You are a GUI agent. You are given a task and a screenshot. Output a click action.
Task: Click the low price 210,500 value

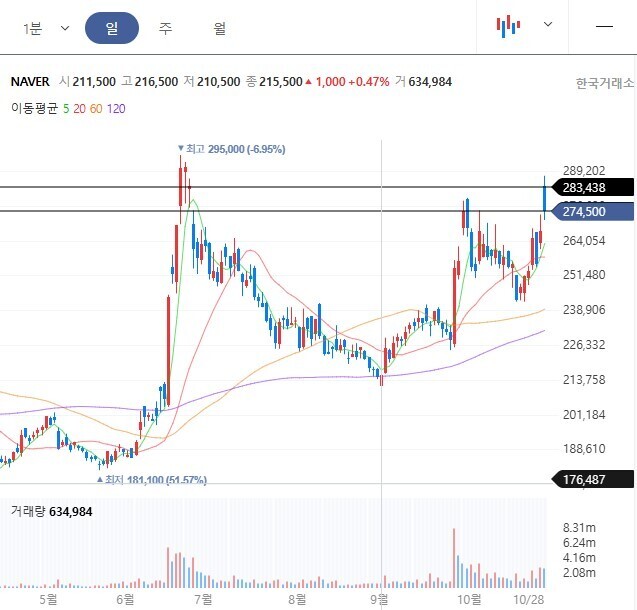[219, 82]
